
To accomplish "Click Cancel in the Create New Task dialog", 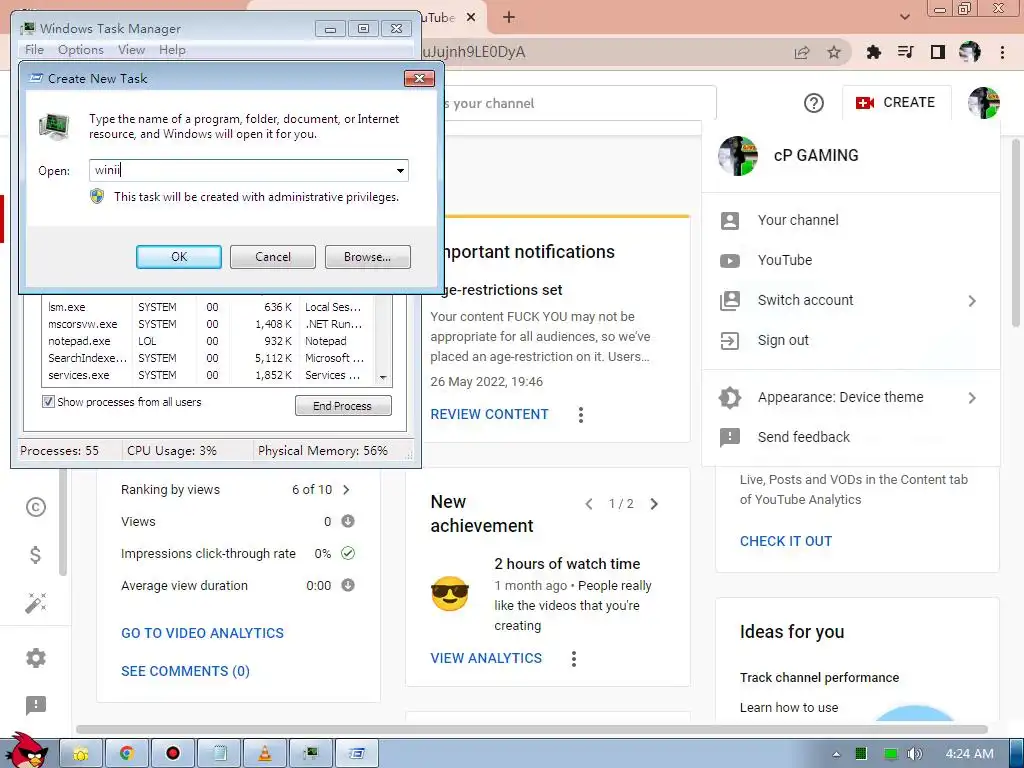I will point(273,257).
